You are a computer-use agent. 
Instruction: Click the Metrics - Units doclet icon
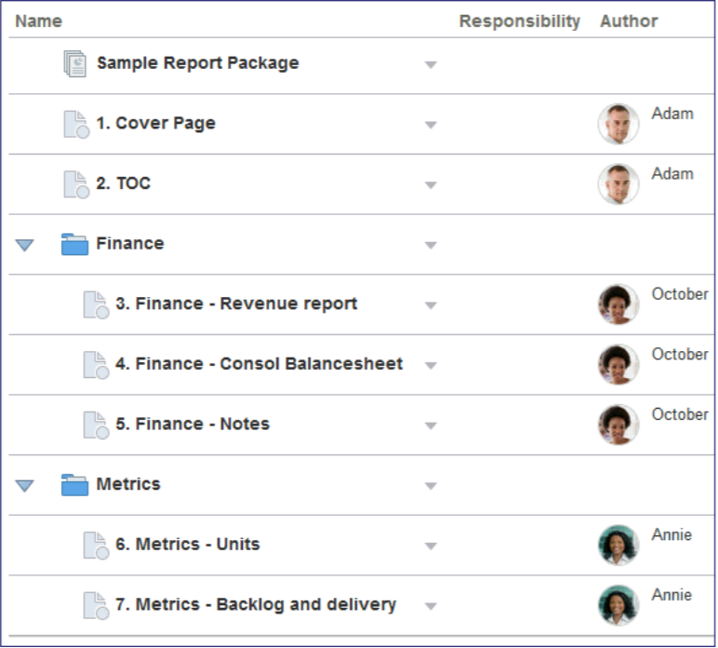(x=95, y=546)
